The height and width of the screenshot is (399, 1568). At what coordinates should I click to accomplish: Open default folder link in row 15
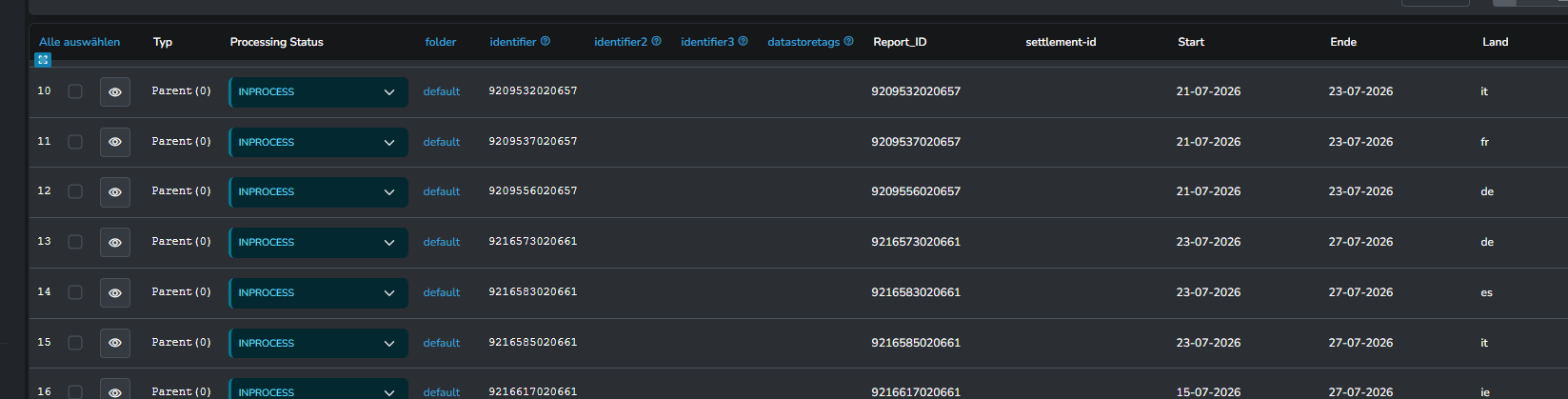(442, 343)
